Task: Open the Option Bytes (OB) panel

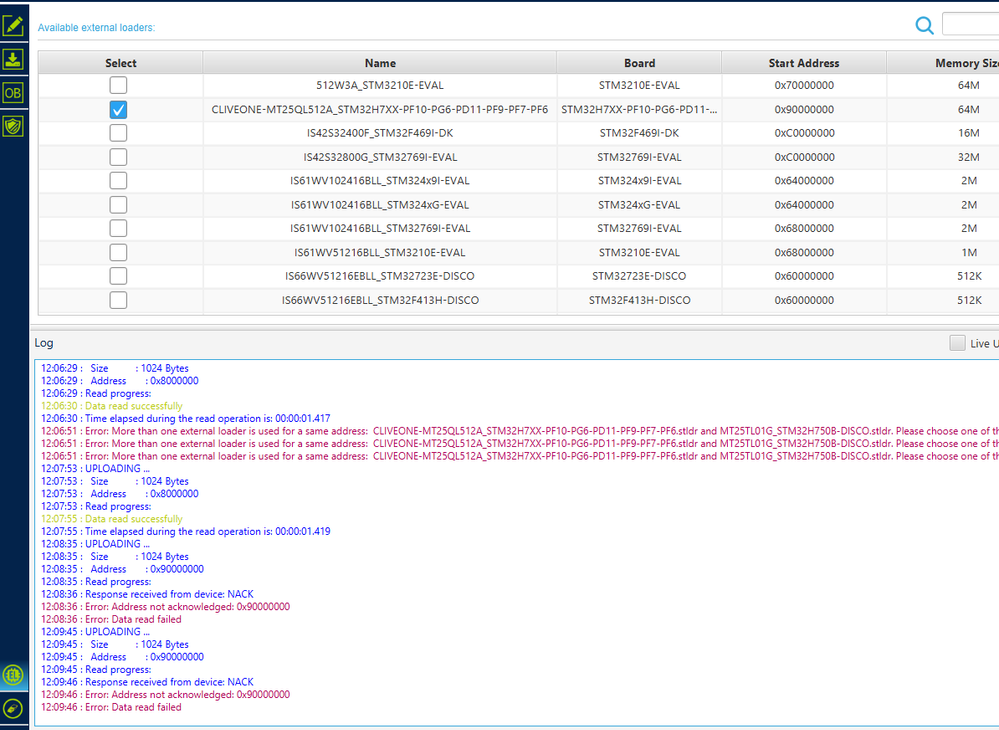Action: click(x=13, y=91)
